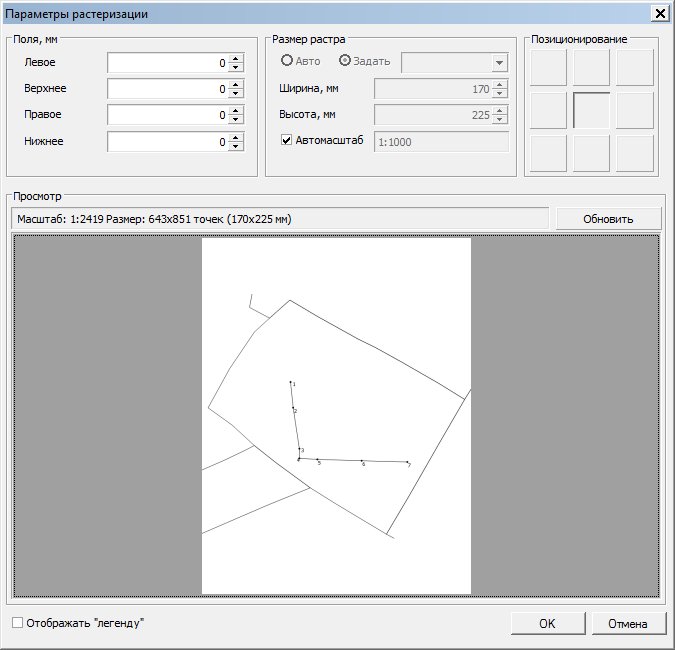The height and width of the screenshot is (650, 675).
Task: Select the Авто radio button
Action: (287, 61)
